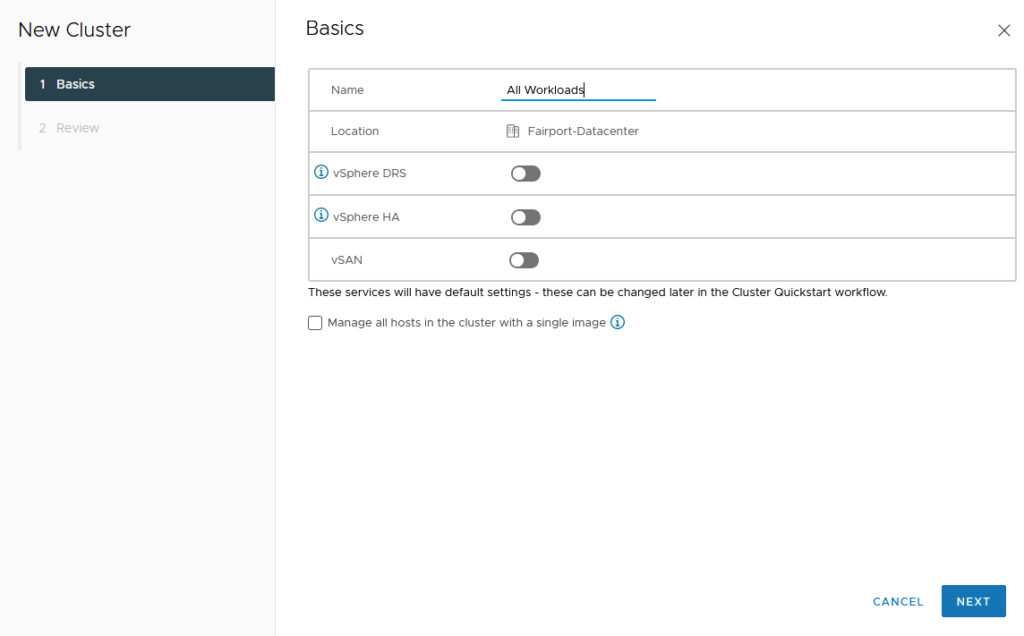The image size is (1024, 636).
Task: Click the New Cluster wizard title
Action: [74, 30]
